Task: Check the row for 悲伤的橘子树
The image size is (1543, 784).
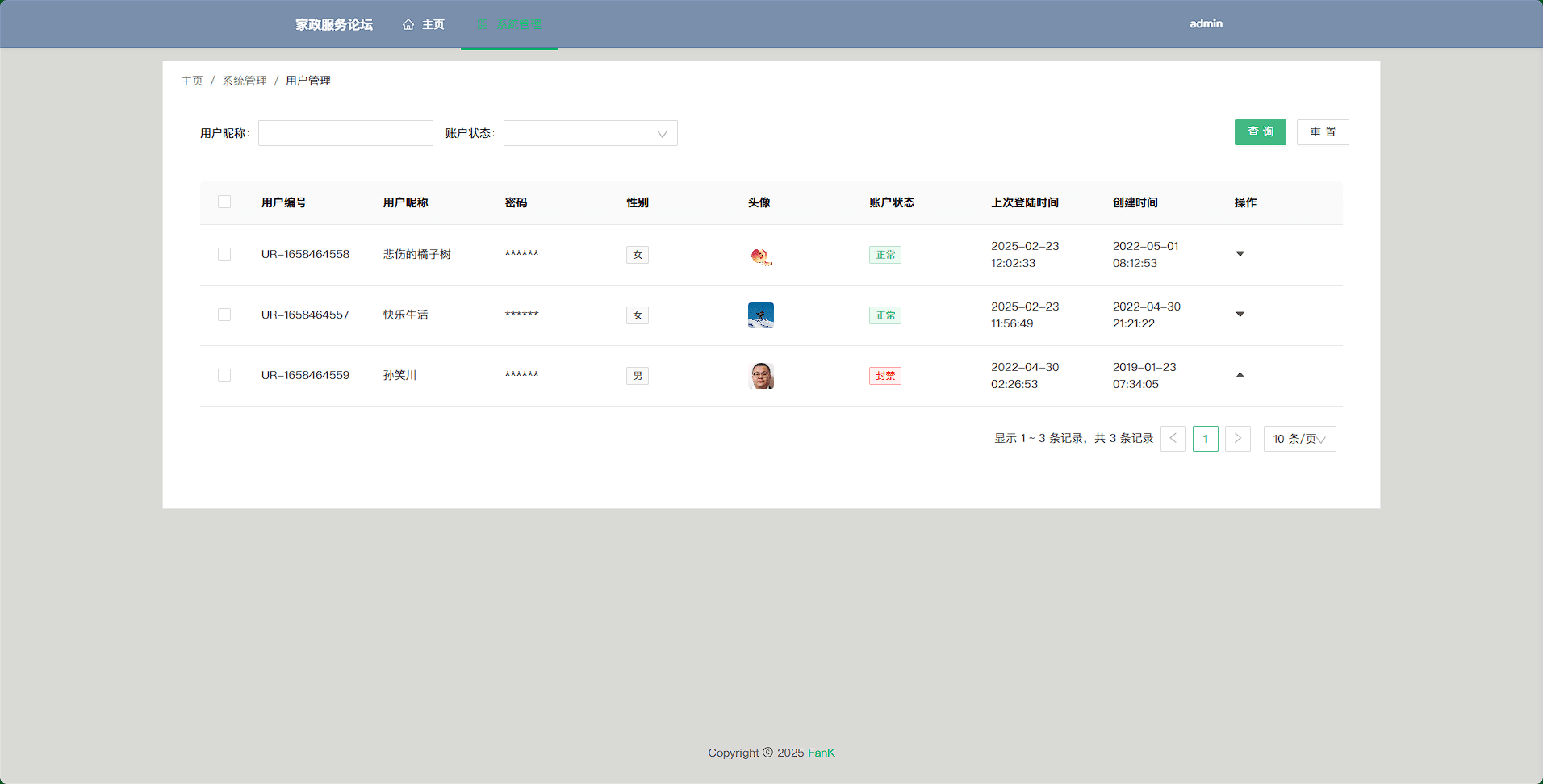Action: pyautogui.click(x=224, y=254)
